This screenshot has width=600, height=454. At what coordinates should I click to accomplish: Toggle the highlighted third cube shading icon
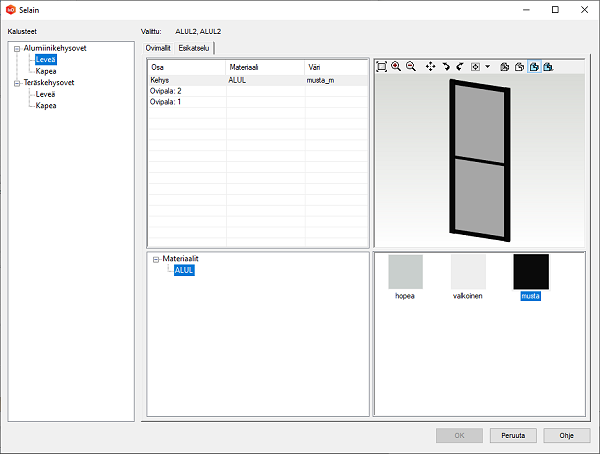535,66
